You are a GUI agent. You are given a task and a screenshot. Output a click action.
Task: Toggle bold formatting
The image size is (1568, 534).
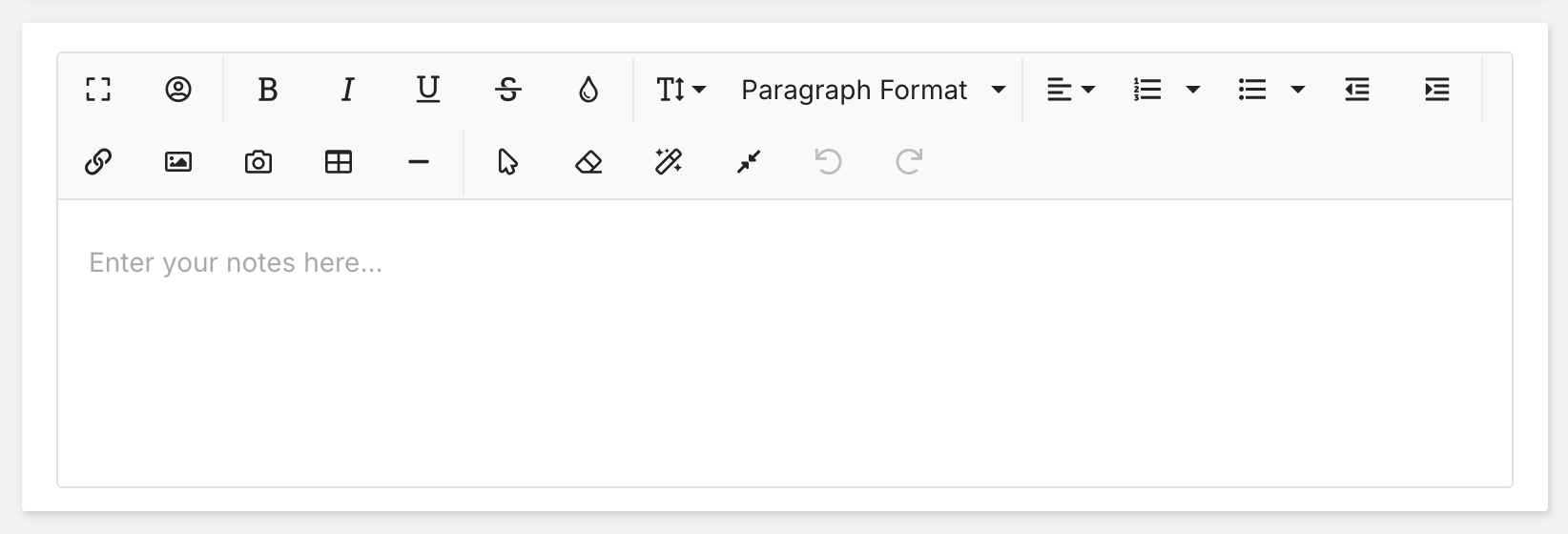pyautogui.click(x=268, y=90)
